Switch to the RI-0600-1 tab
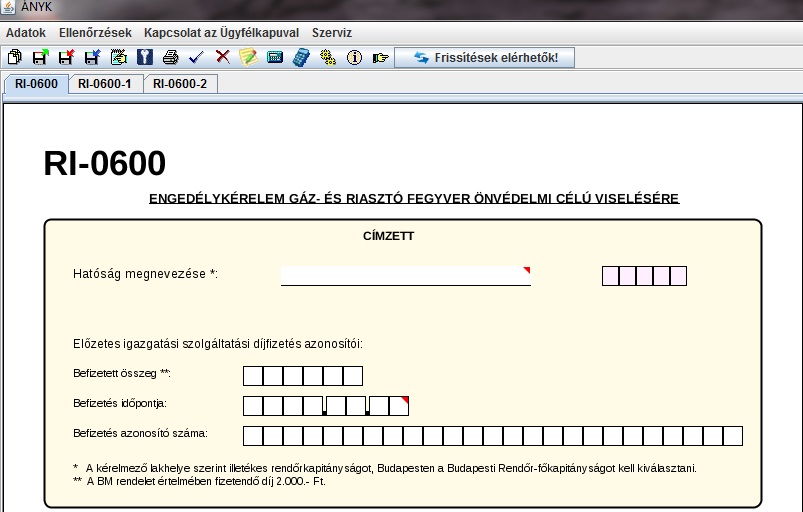This screenshot has width=803, height=512. (x=105, y=84)
